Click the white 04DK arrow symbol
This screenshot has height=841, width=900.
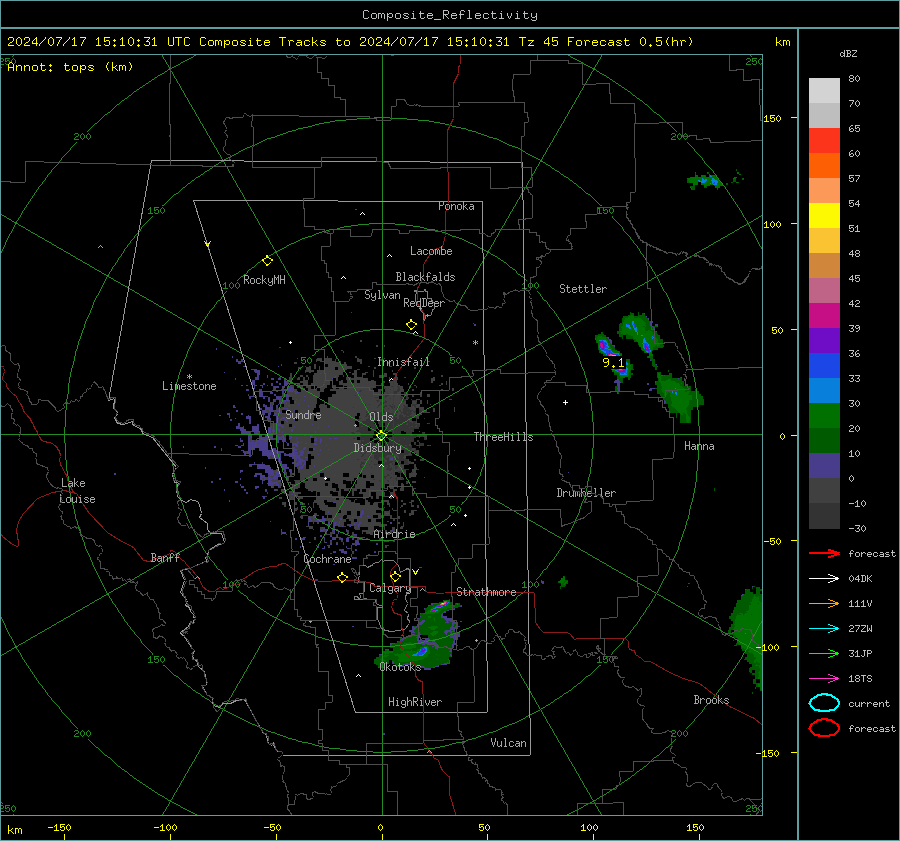(824, 579)
